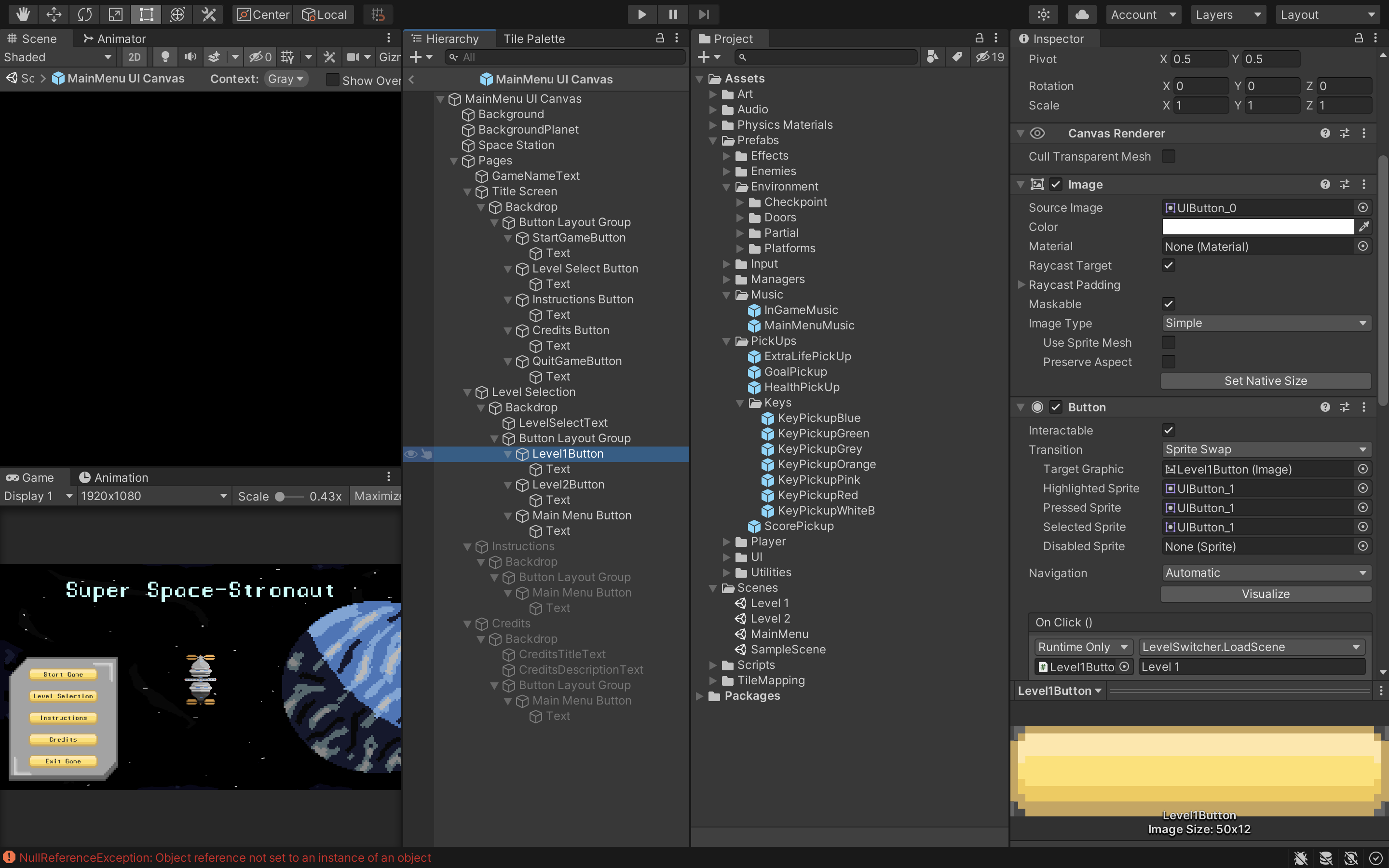Screen dimensions: 1389x868
Task: Toggle Raycast Target checkbox in Inspector
Action: click(x=1167, y=266)
